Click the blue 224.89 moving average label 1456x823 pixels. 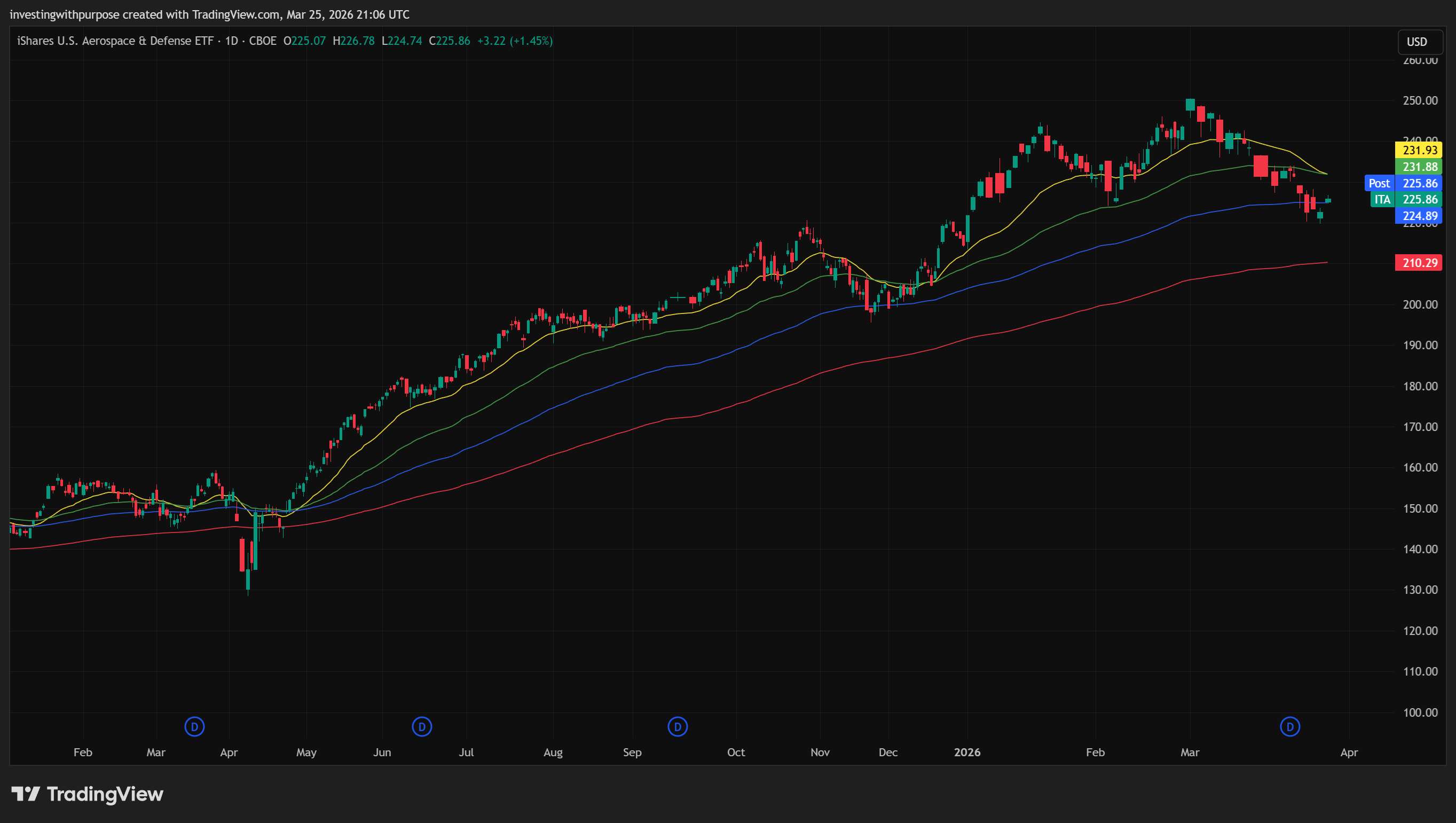(1419, 216)
